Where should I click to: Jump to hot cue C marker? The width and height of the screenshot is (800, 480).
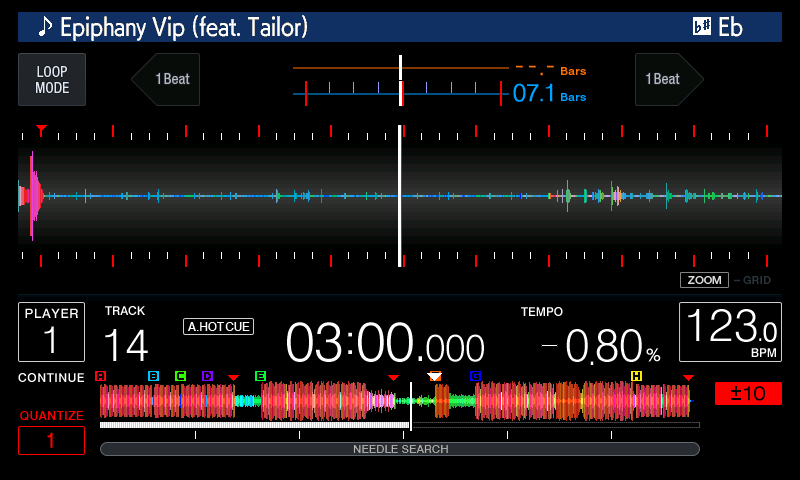pyautogui.click(x=180, y=376)
